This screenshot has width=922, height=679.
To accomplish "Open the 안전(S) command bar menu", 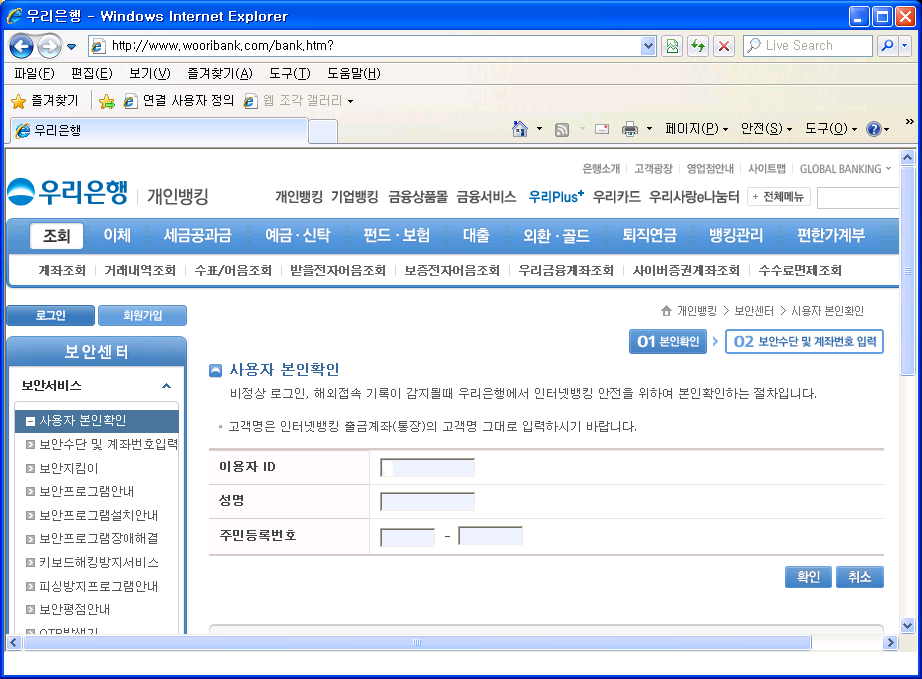I will (x=766, y=129).
